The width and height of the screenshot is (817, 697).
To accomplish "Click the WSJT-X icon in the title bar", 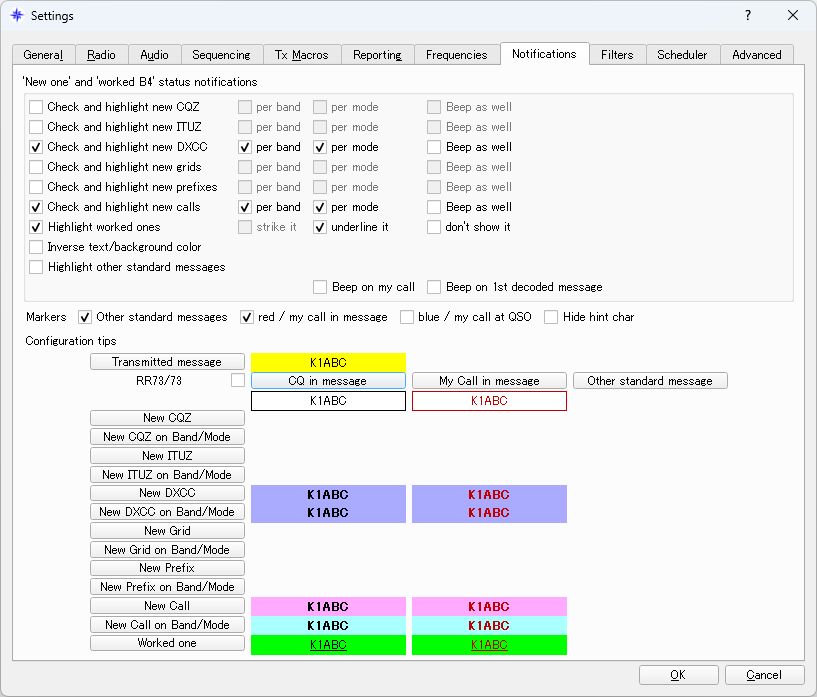I will (15, 15).
